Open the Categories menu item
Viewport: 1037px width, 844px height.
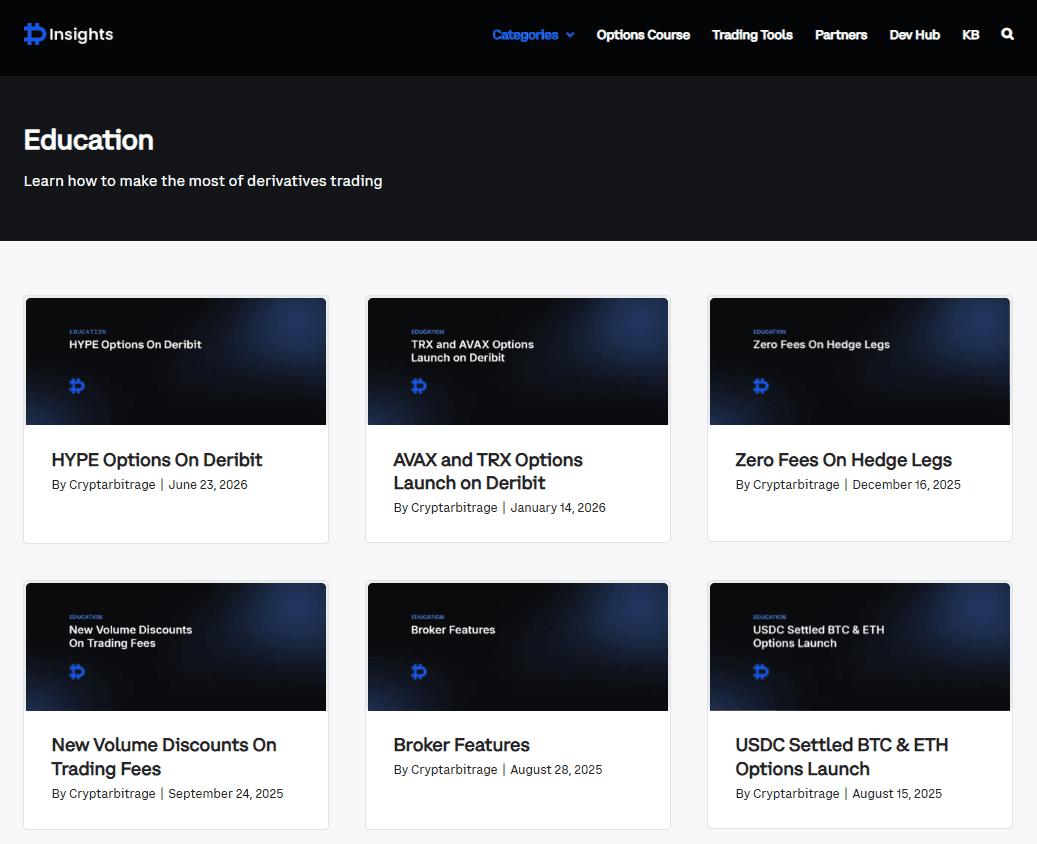point(525,35)
